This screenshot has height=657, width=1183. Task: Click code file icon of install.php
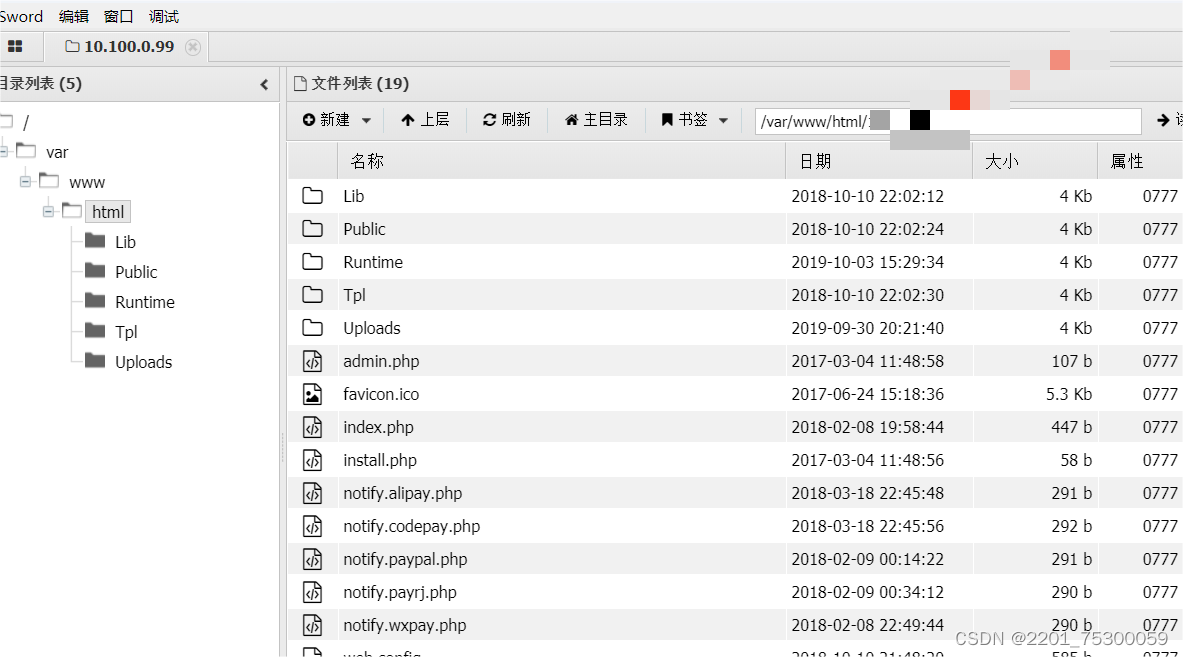312,460
